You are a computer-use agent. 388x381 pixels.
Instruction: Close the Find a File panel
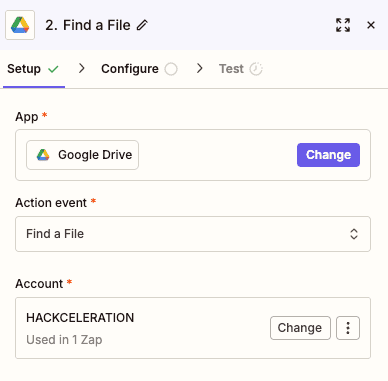point(371,25)
